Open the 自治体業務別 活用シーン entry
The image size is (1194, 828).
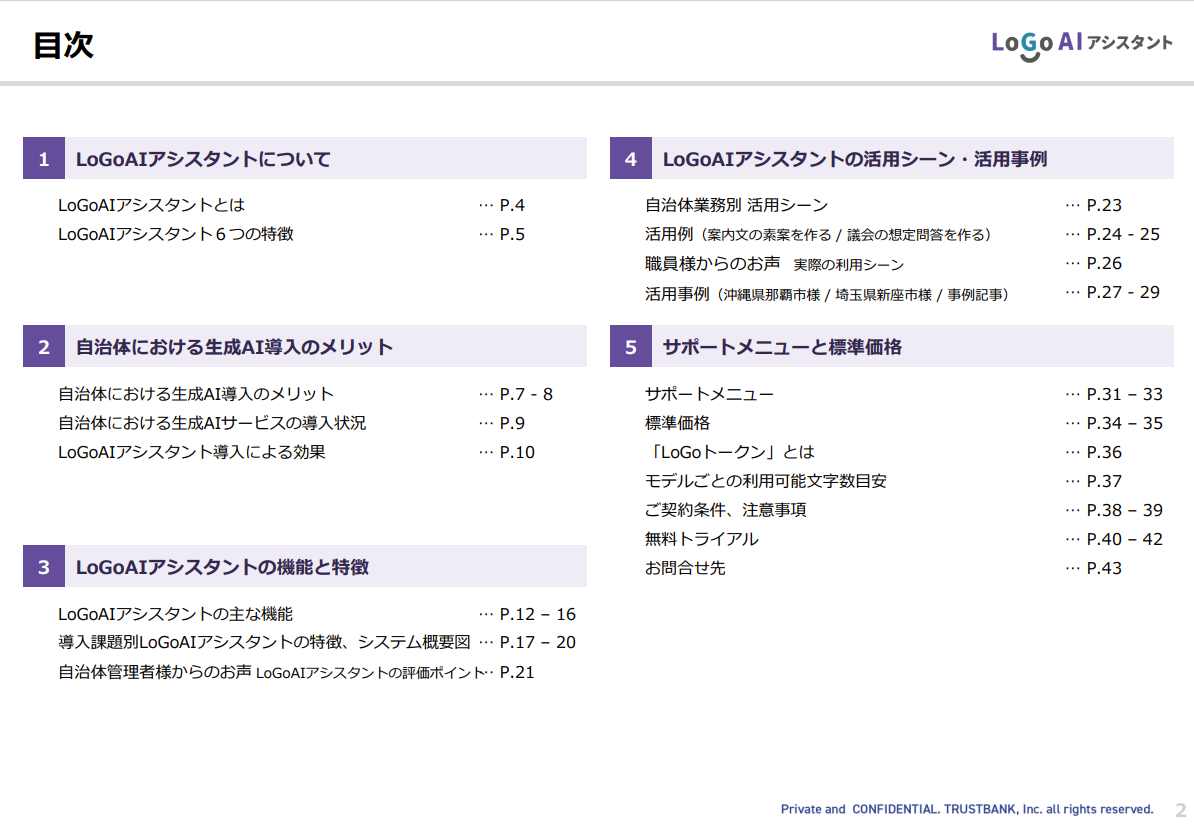736,206
